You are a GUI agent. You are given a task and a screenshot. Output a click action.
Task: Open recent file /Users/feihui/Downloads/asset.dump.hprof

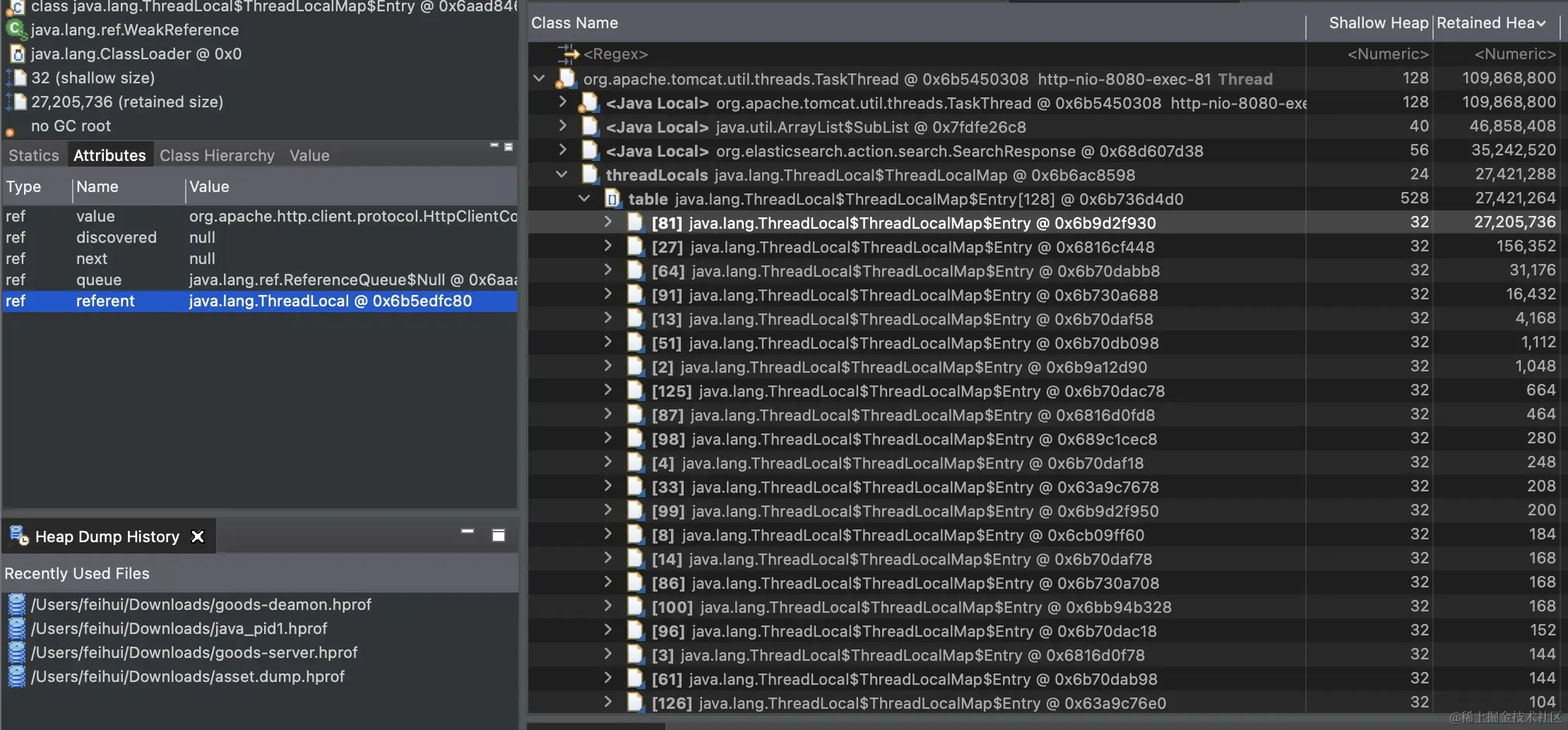[187, 676]
